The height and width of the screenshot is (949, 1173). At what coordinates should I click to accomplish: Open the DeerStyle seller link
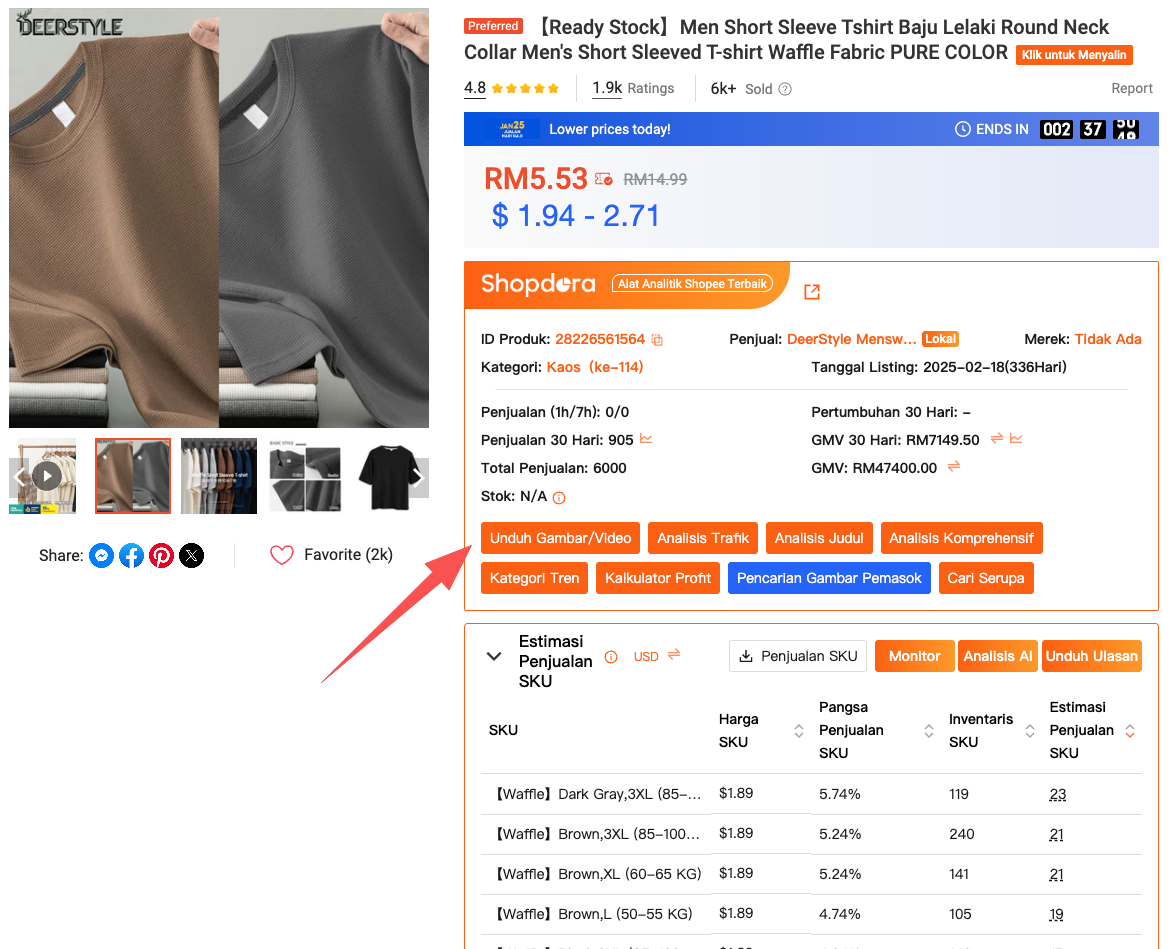pyautogui.click(x=852, y=339)
